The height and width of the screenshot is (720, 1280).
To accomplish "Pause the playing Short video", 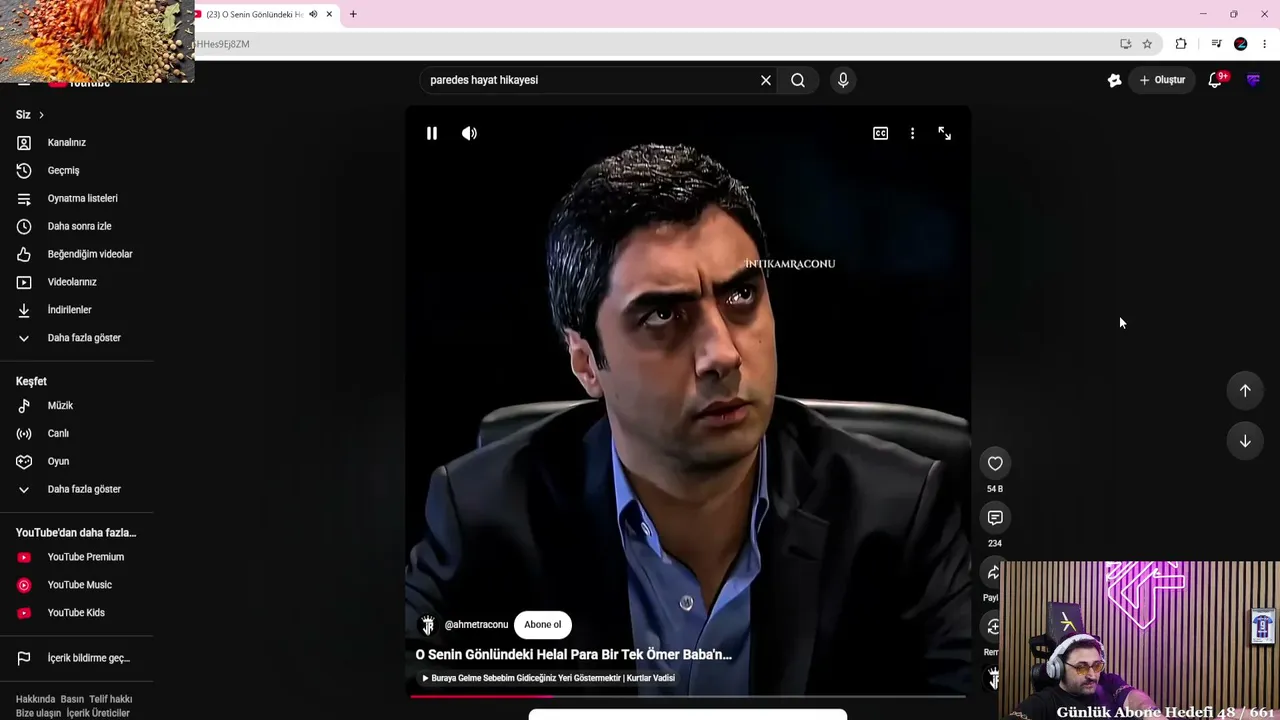I will tap(432, 133).
